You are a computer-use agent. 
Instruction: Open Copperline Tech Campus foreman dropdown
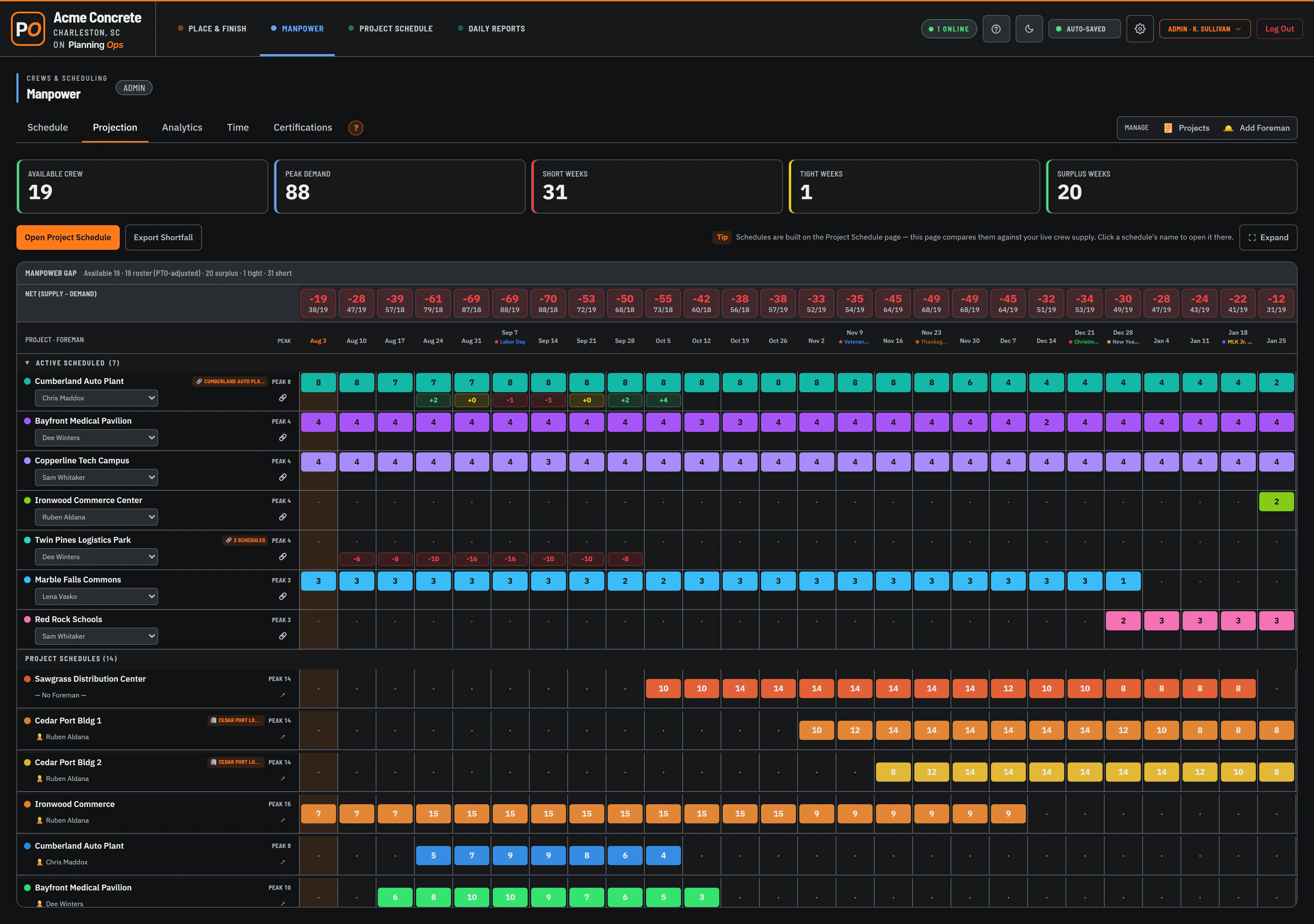[x=96, y=477]
